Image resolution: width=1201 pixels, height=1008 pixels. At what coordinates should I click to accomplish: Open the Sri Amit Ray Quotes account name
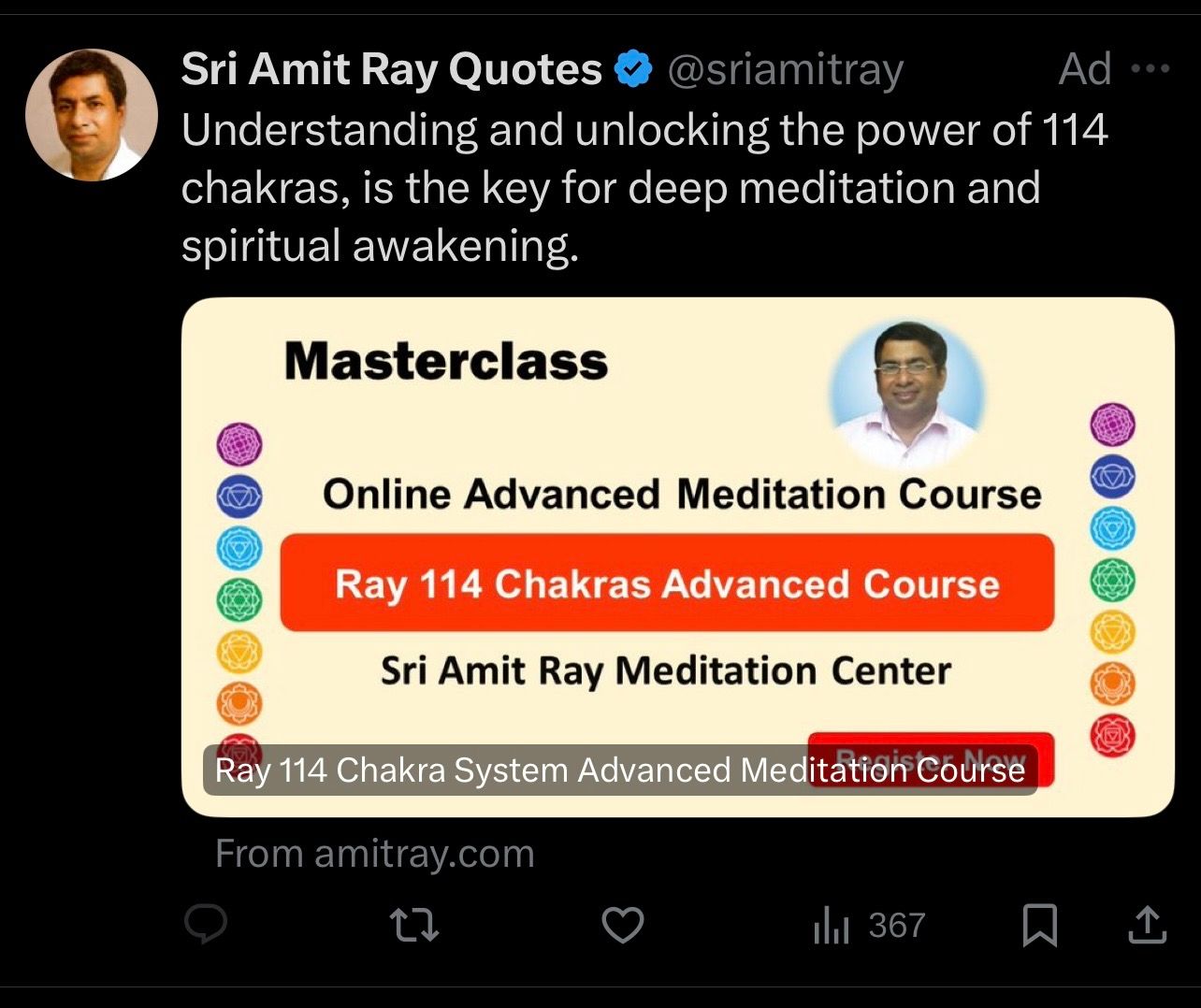tap(392, 69)
